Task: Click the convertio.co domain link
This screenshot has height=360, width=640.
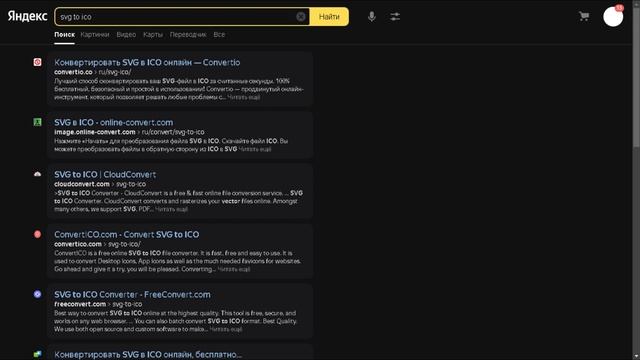Action: point(73,72)
